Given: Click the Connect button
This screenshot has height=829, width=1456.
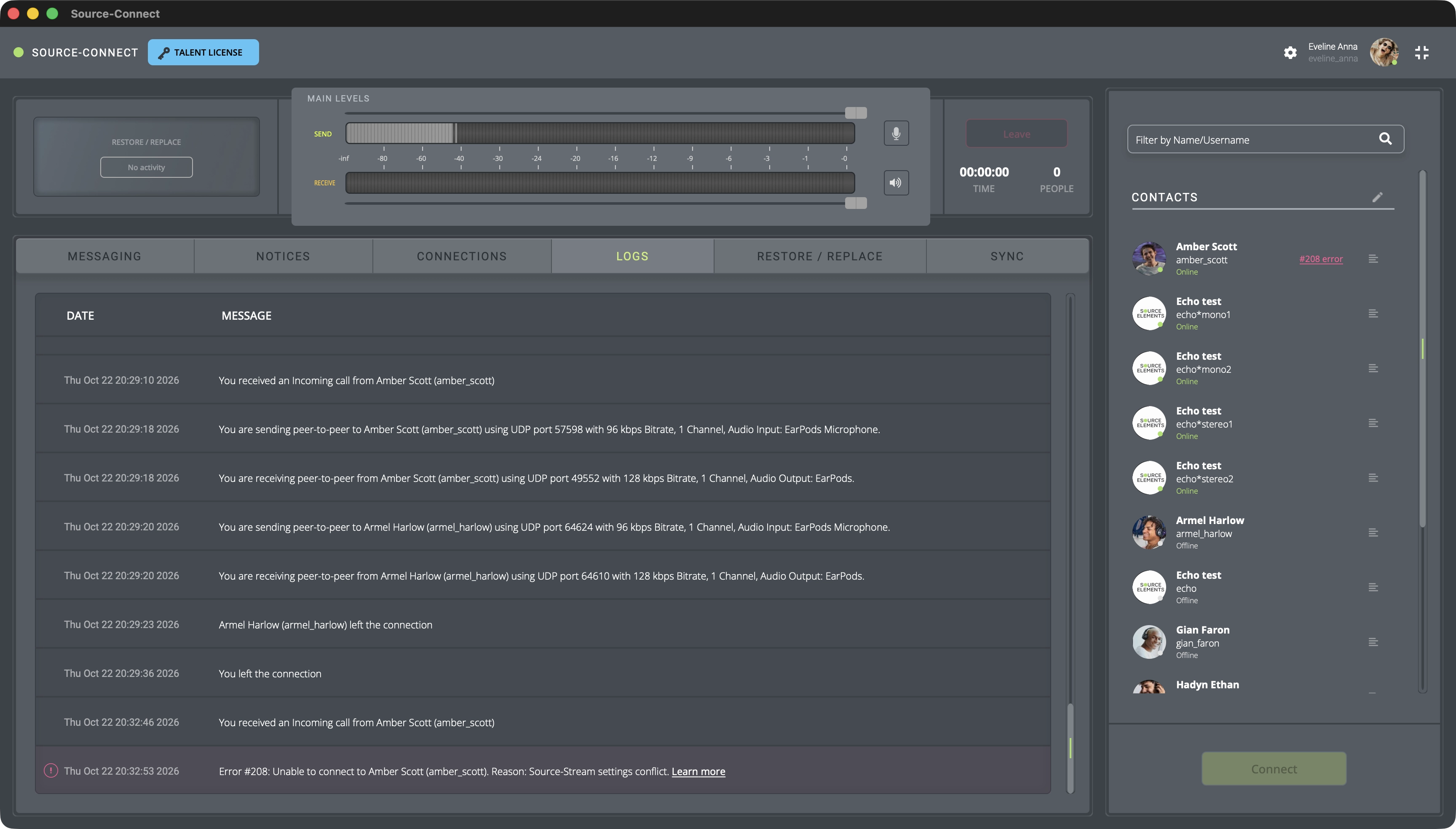Looking at the screenshot, I should pos(1274,769).
